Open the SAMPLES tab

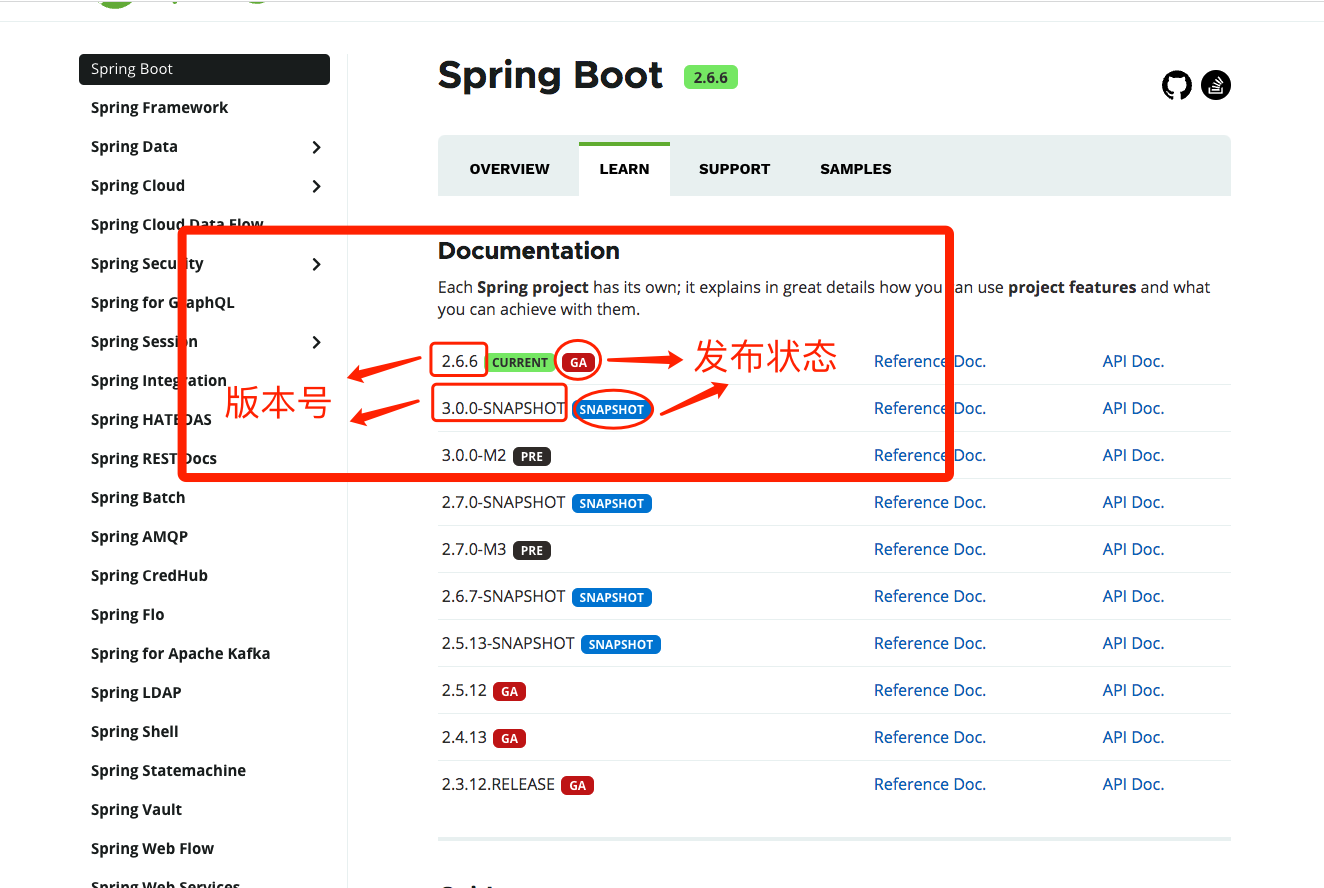coord(855,168)
